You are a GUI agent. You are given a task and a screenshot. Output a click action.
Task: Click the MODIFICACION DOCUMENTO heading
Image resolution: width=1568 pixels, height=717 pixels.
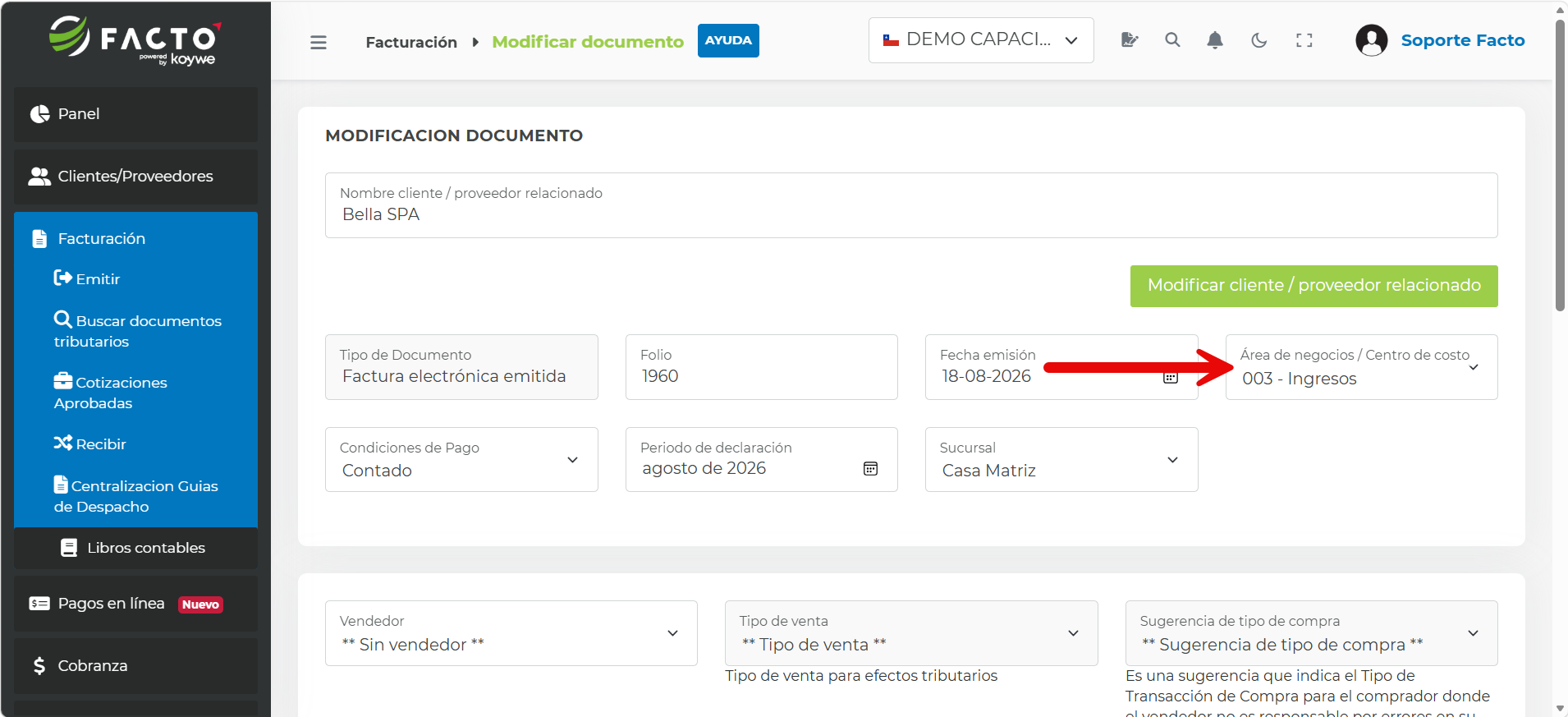(454, 136)
